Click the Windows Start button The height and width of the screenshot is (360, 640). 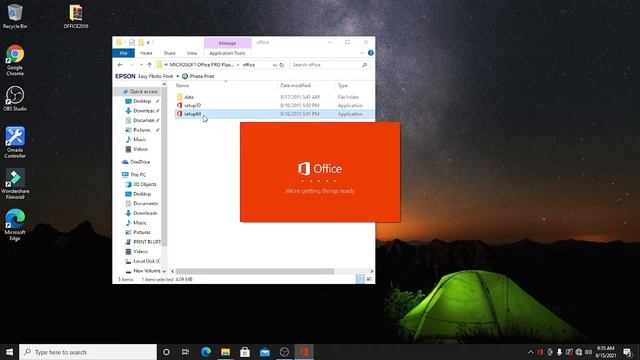(9, 352)
